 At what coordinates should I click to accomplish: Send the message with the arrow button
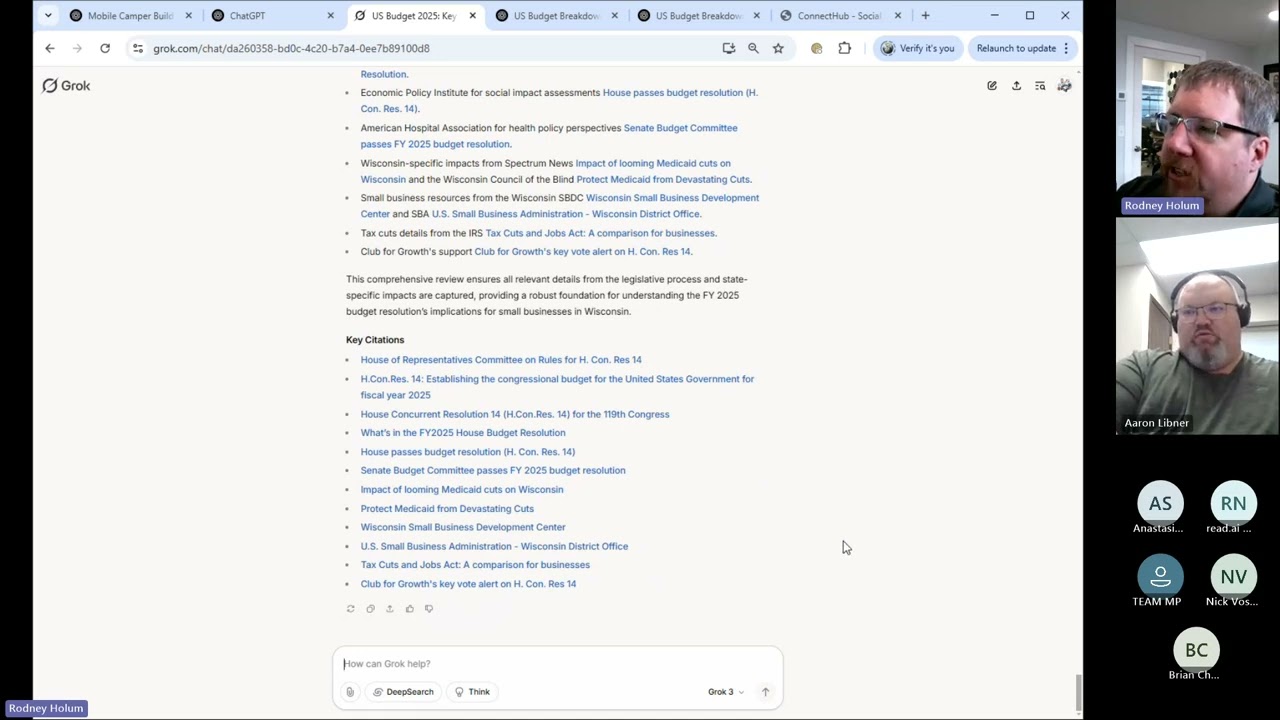pyautogui.click(x=765, y=692)
